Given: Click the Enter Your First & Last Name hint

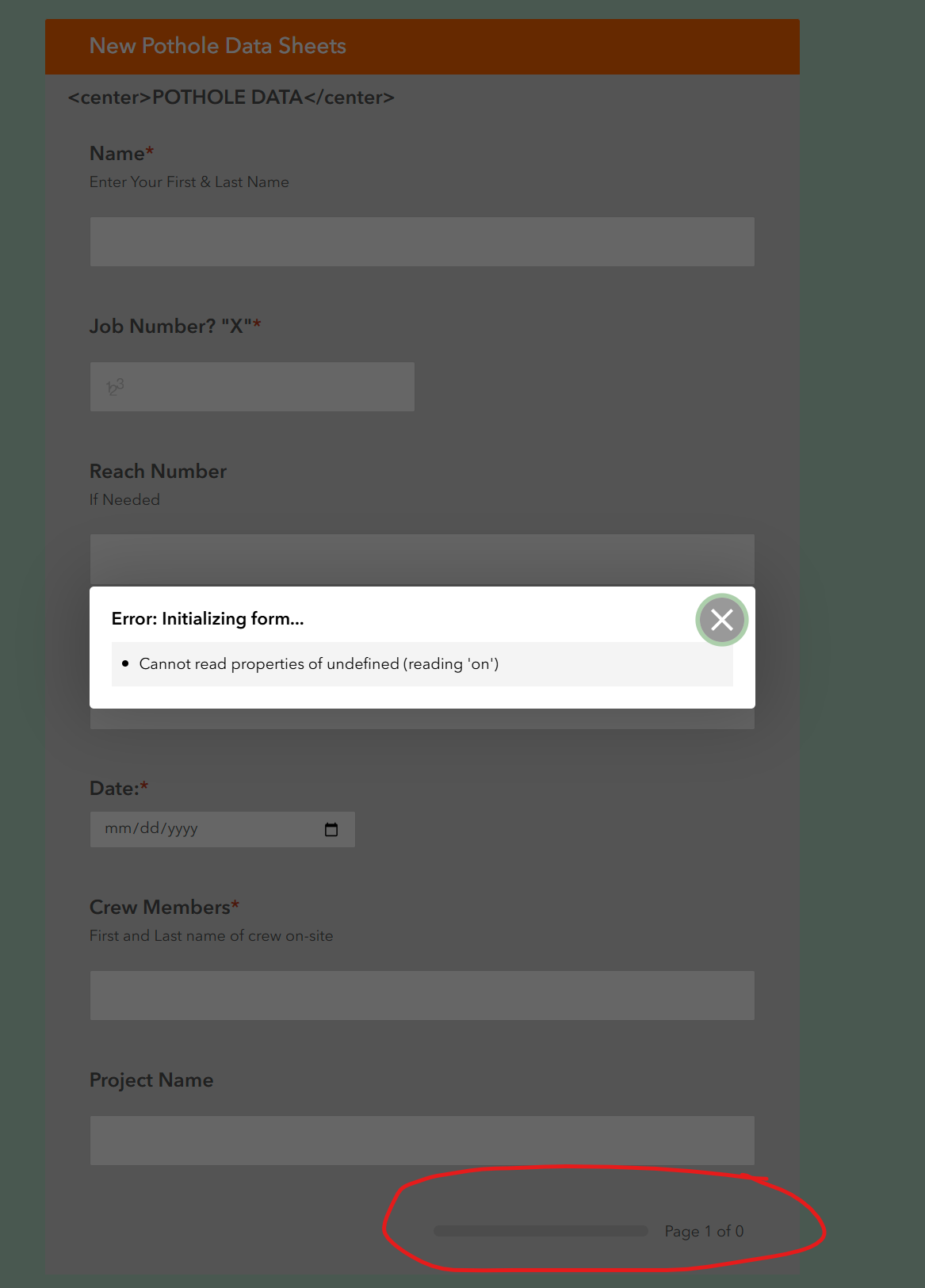Looking at the screenshot, I should click(189, 182).
